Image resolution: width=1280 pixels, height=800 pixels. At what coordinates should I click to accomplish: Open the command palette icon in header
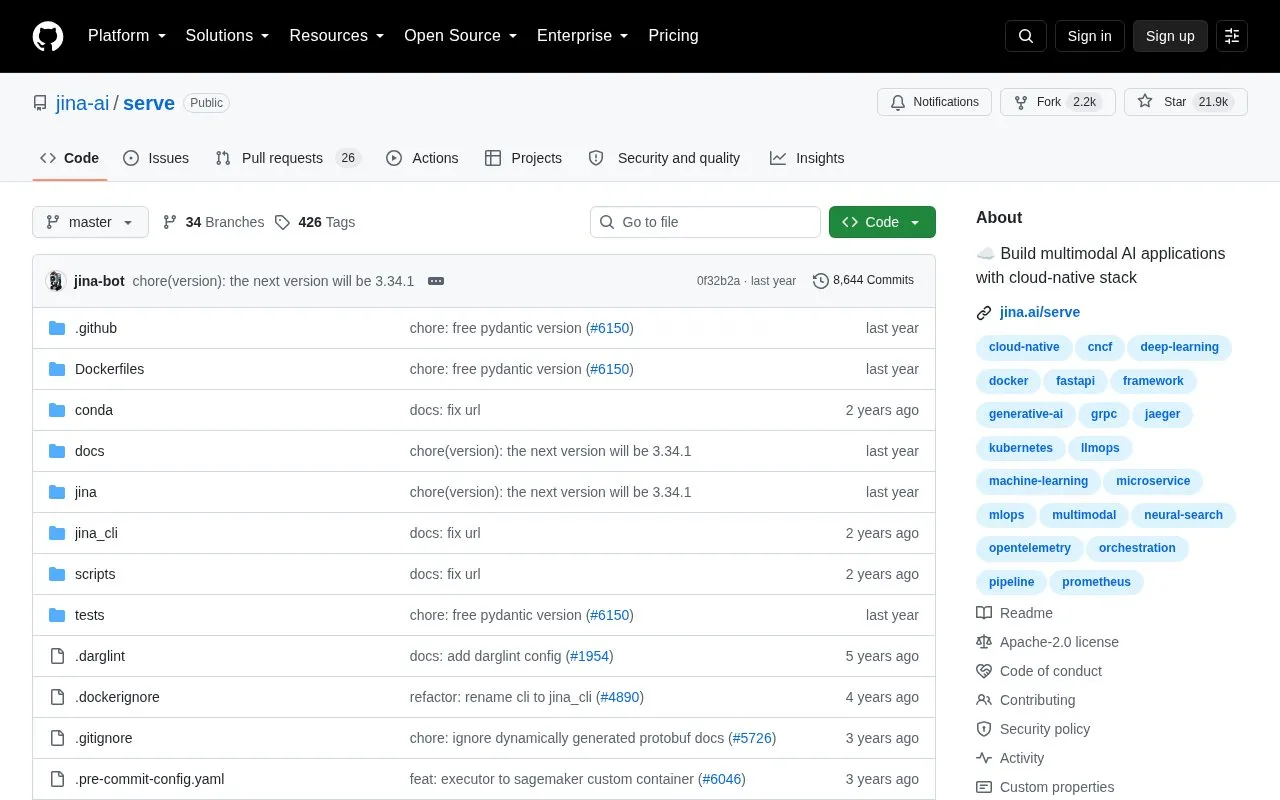coord(1232,36)
